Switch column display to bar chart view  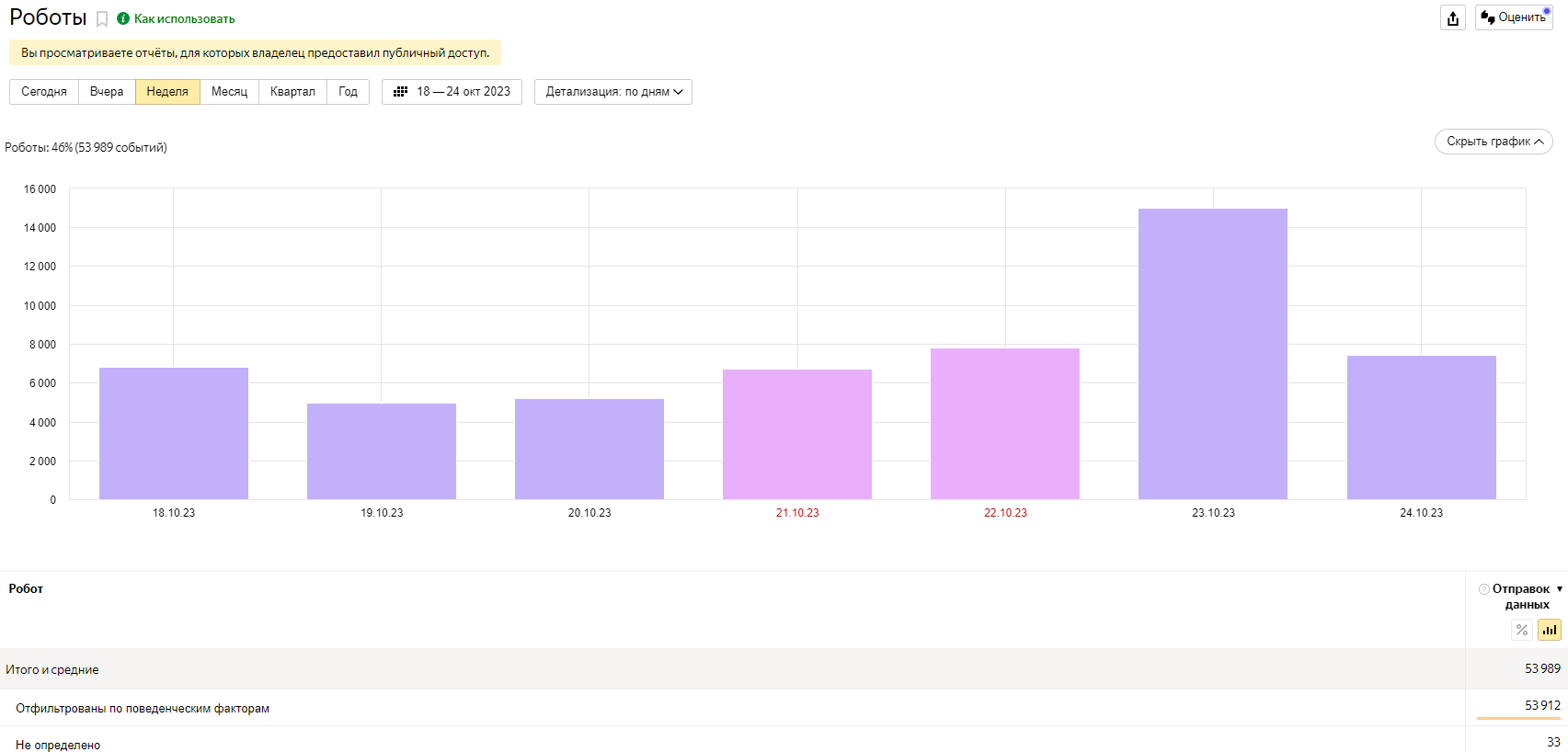pos(1550,630)
